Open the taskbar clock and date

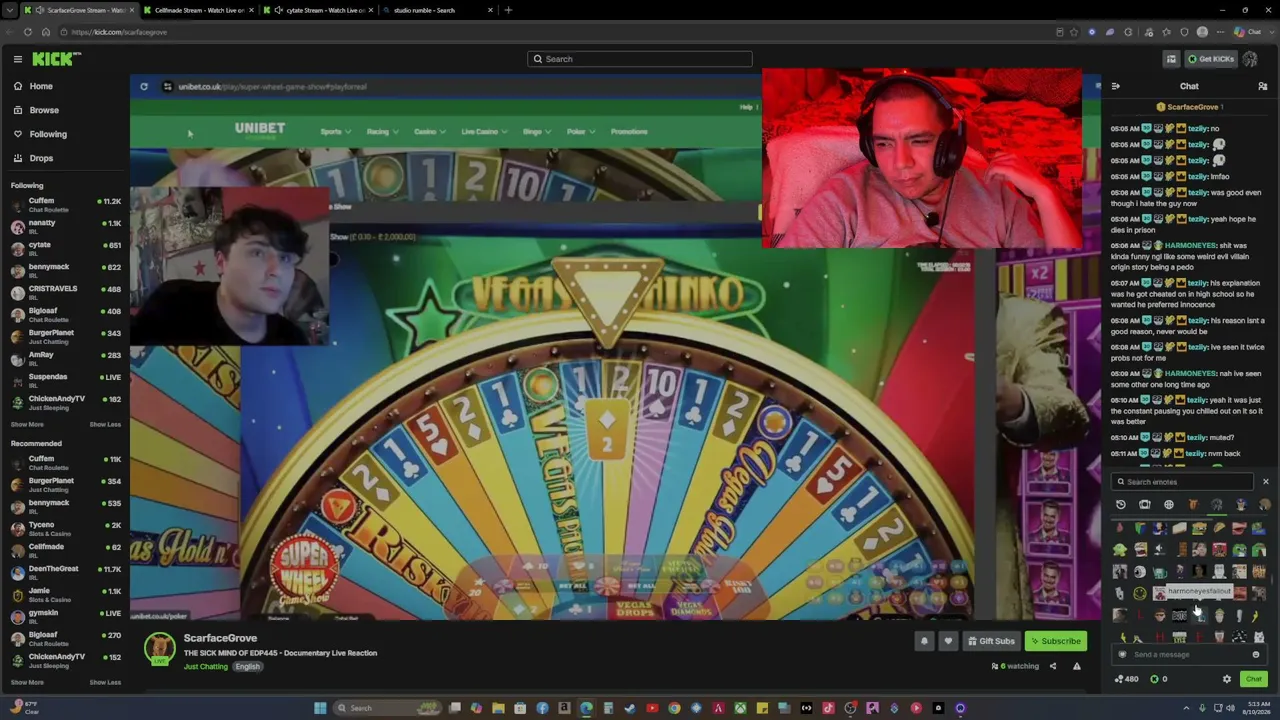tap(1258, 708)
